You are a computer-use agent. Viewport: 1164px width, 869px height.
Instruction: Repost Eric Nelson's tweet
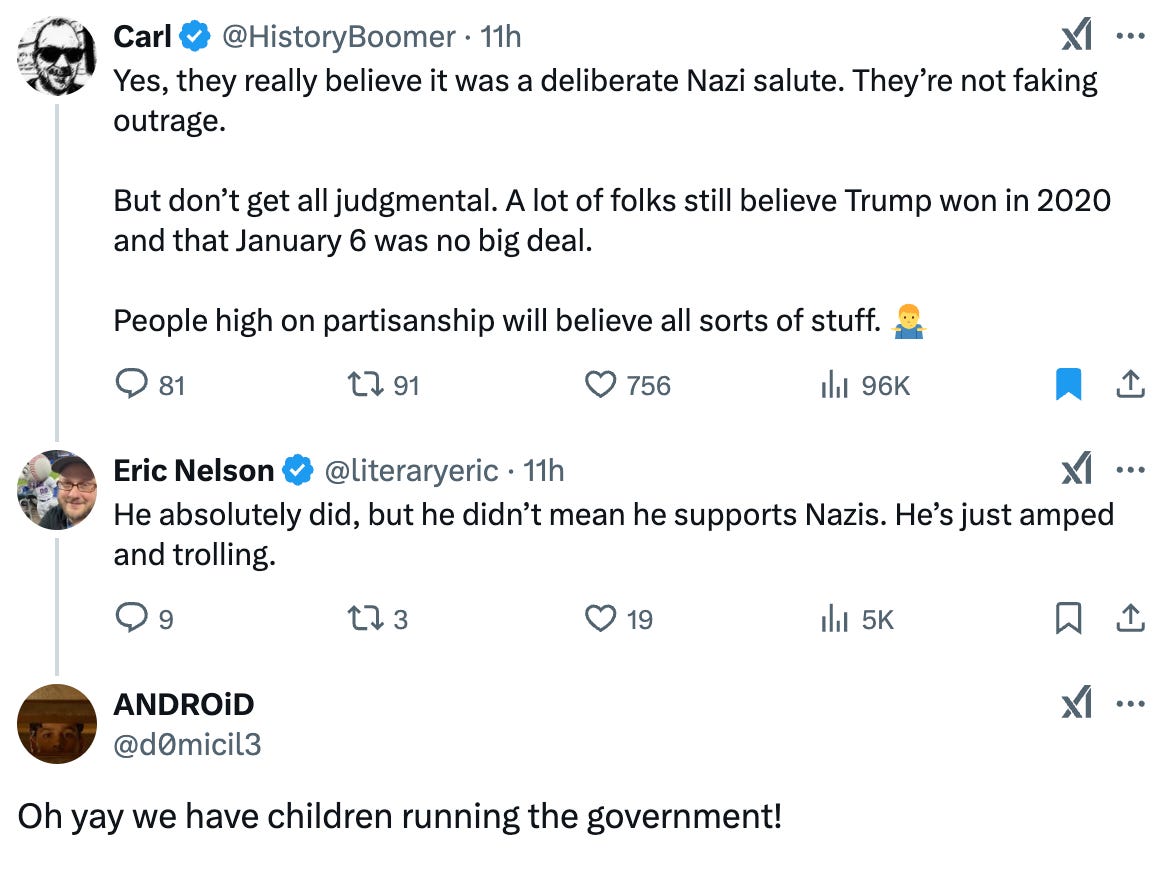(x=359, y=620)
